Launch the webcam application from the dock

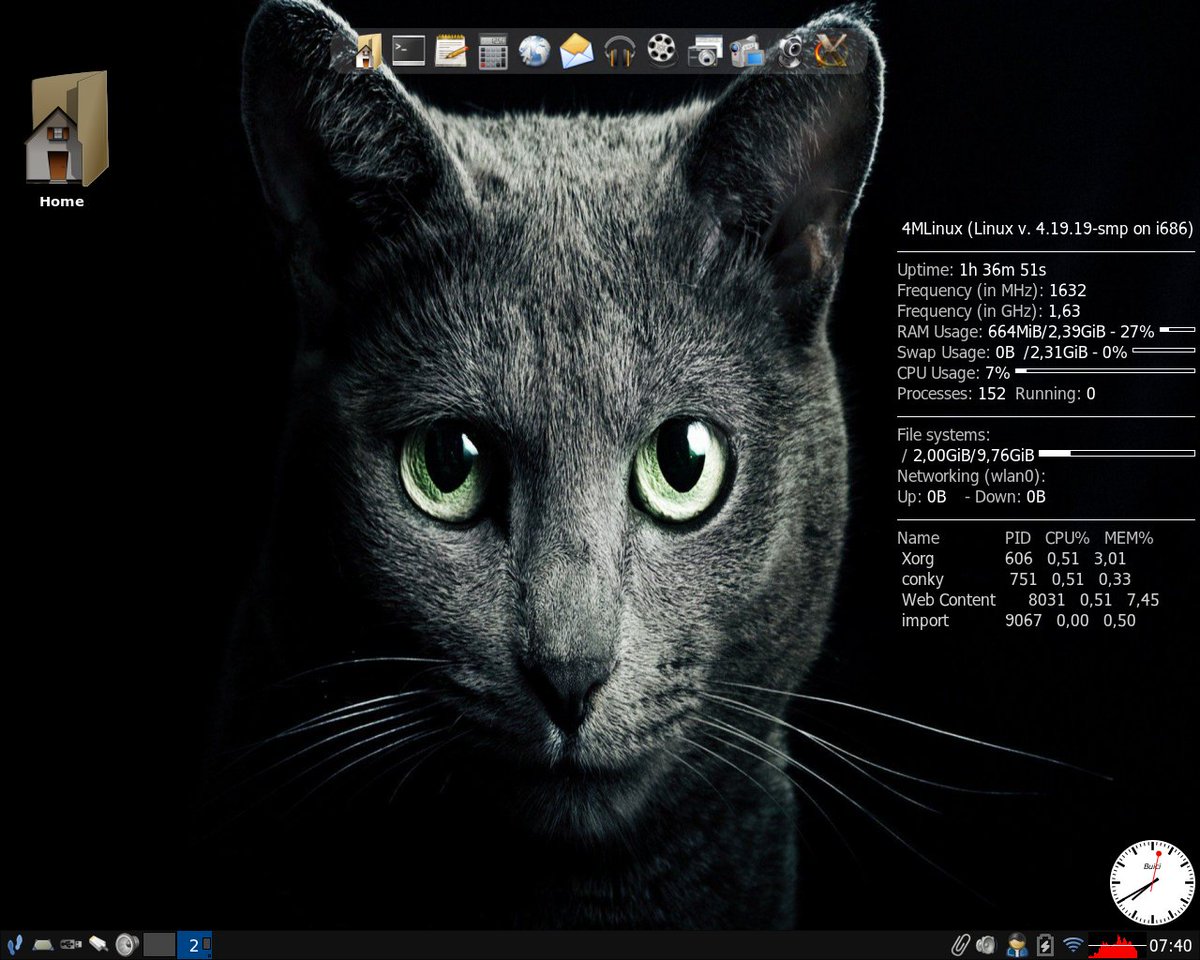(790, 50)
